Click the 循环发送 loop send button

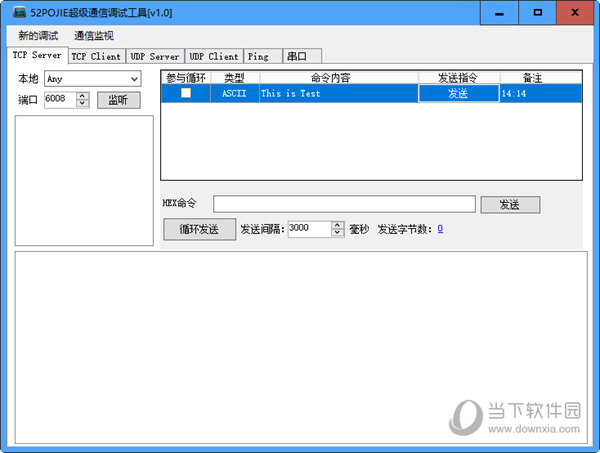199,229
